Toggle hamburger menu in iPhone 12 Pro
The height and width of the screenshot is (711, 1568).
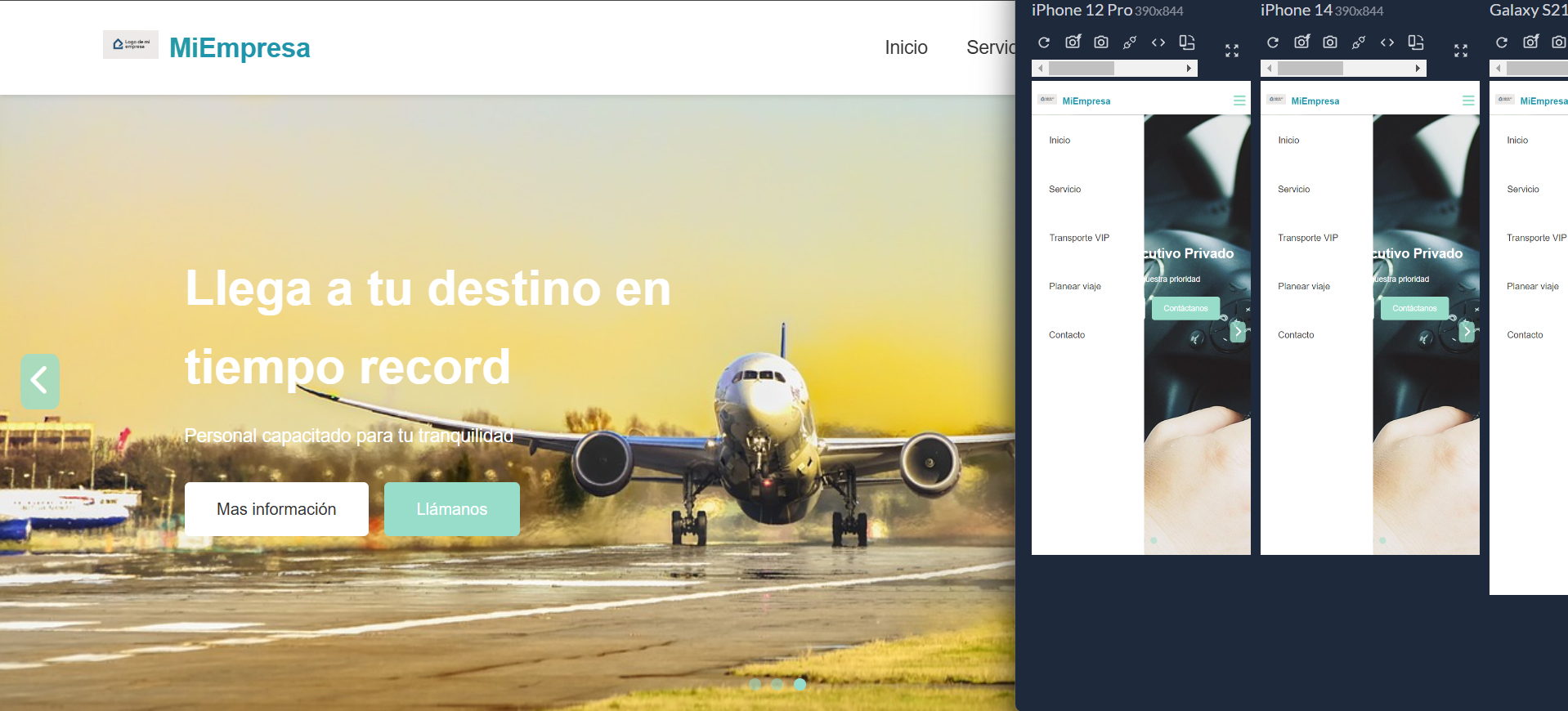1239,101
